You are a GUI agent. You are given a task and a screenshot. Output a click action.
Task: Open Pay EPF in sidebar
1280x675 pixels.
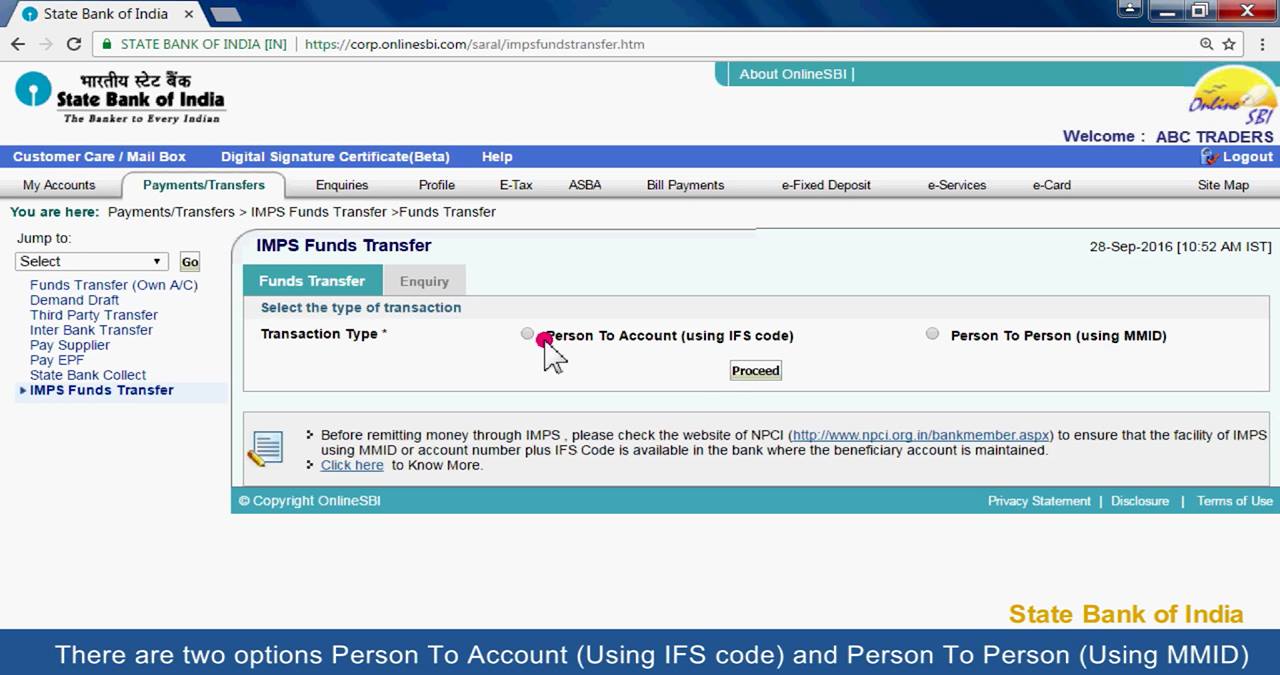(x=57, y=360)
